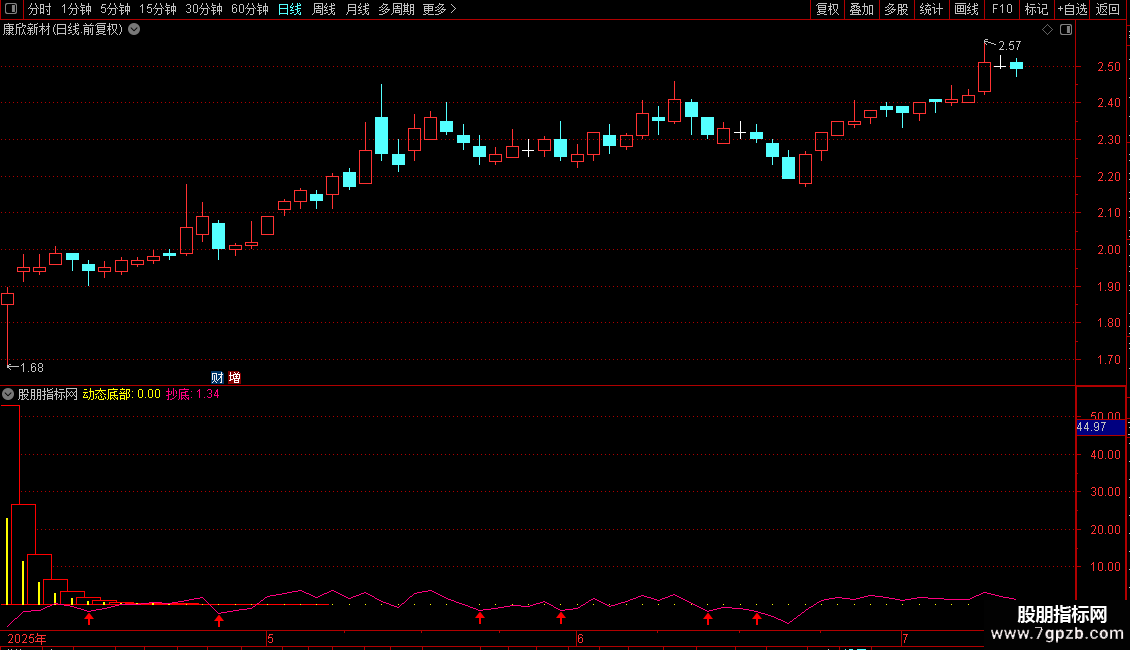Image resolution: width=1130 pixels, height=650 pixels.
Task: Switch to 日线 daily chart
Action: [290, 9]
